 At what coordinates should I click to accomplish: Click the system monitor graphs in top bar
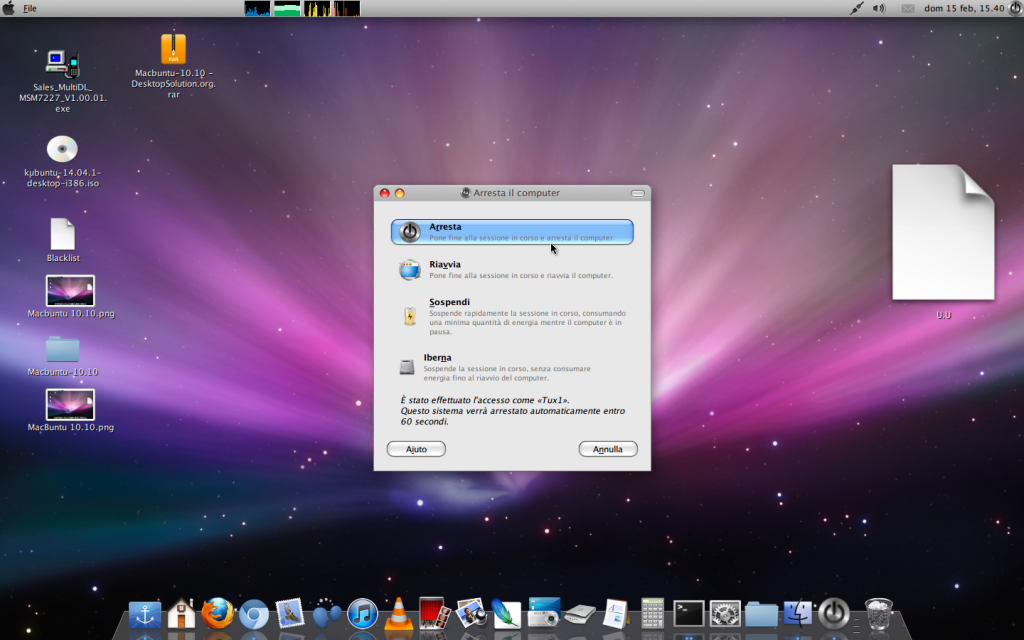[302, 9]
